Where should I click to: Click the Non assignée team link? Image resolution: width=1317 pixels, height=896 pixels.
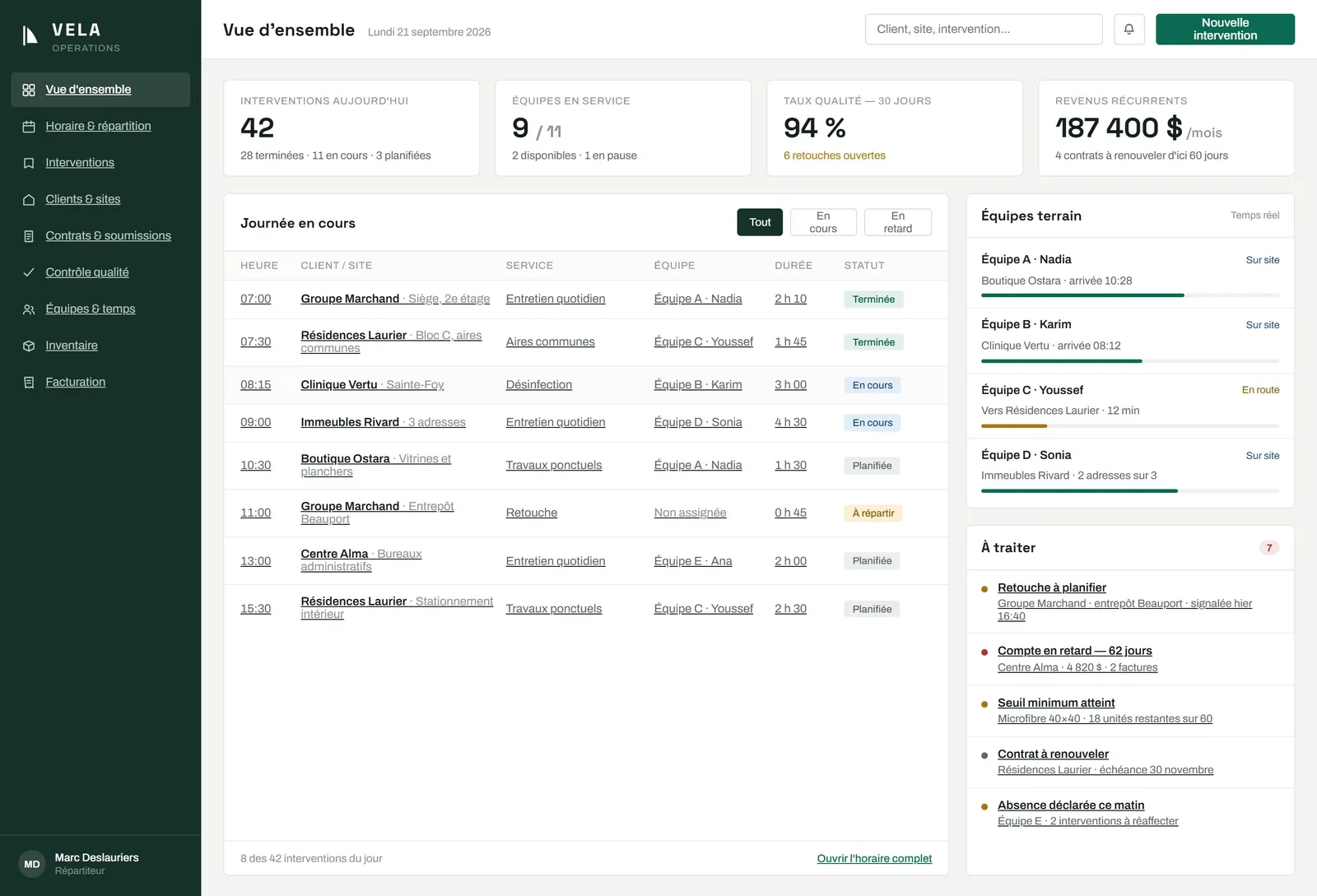(690, 513)
